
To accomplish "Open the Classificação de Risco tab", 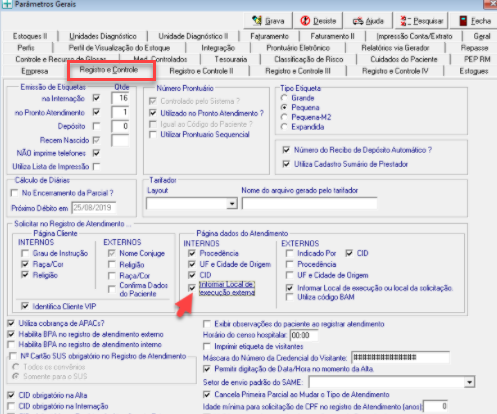I will coord(309,59).
